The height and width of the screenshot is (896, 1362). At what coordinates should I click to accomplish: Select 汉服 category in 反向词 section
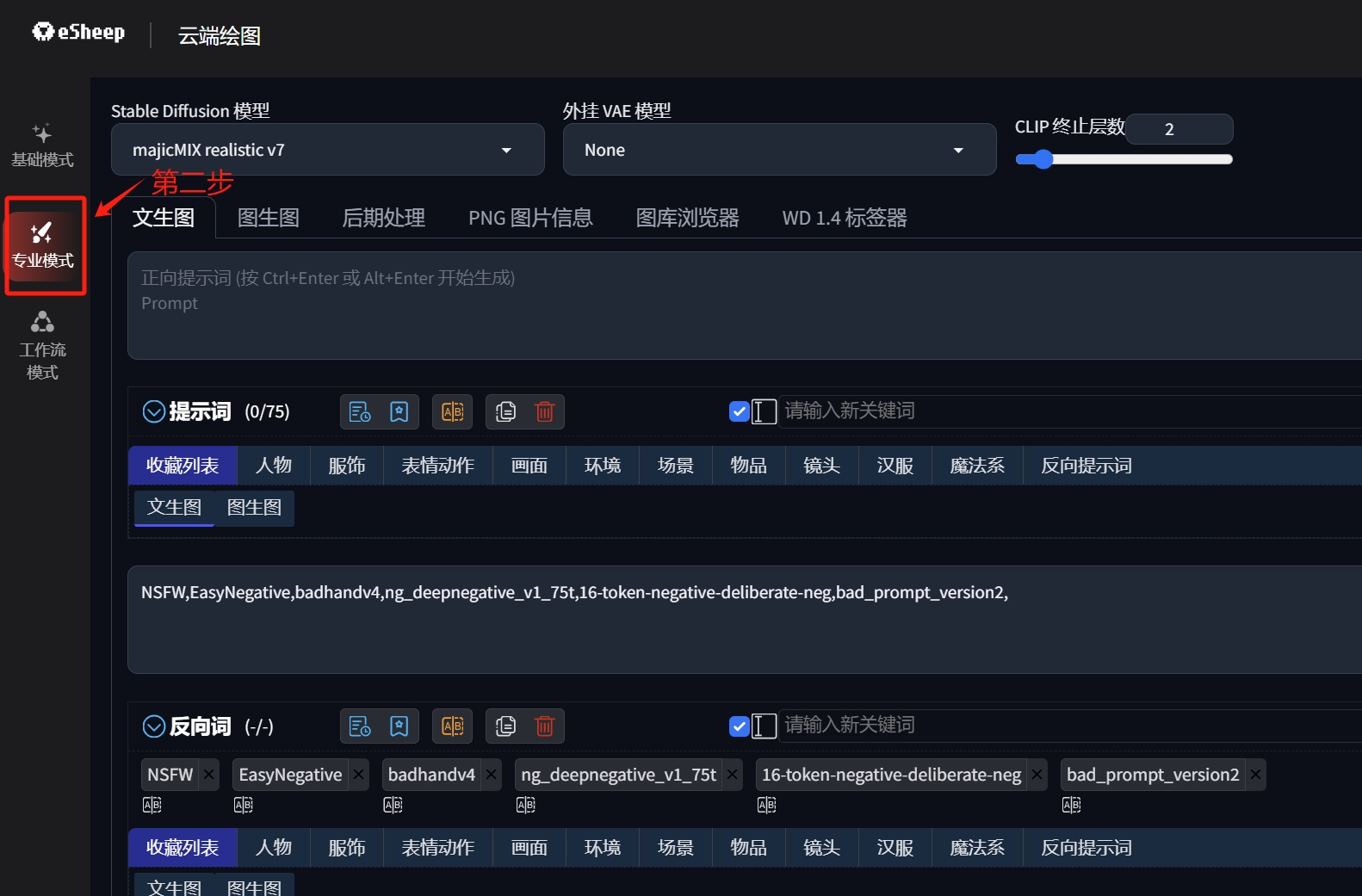click(895, 848)
